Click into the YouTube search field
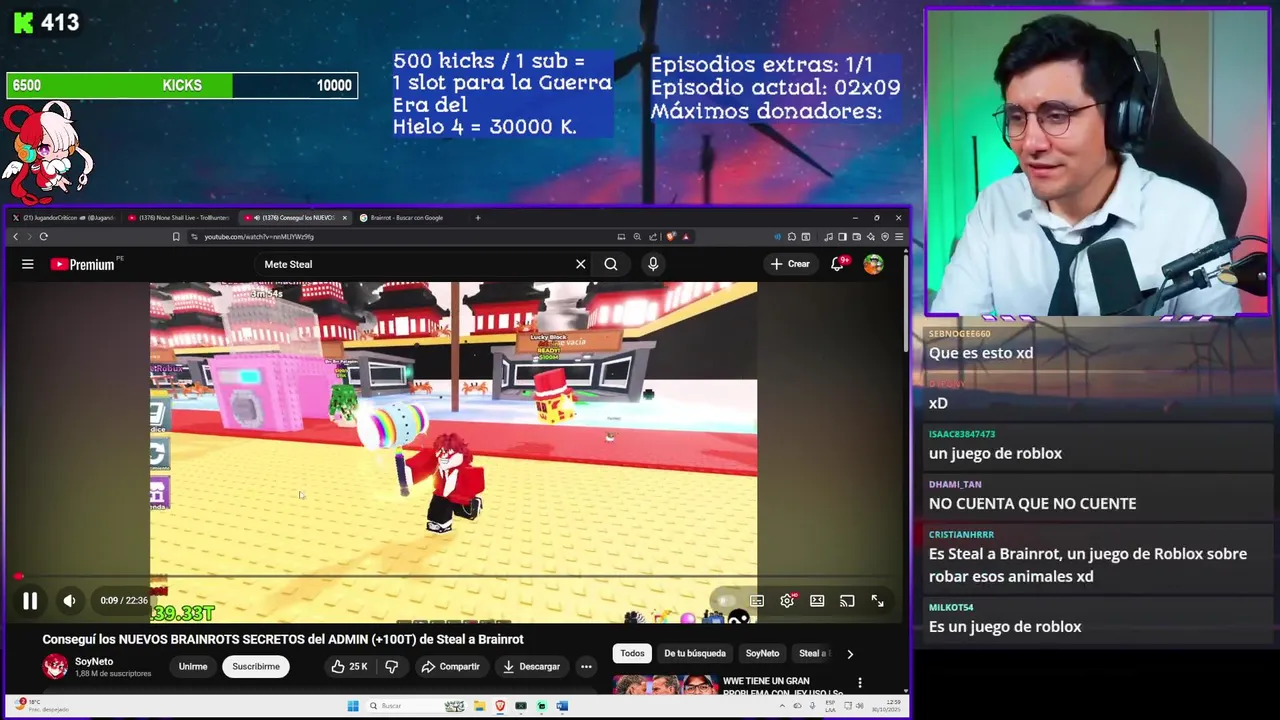Screen dimensions: 1280x720 (415, 264)
